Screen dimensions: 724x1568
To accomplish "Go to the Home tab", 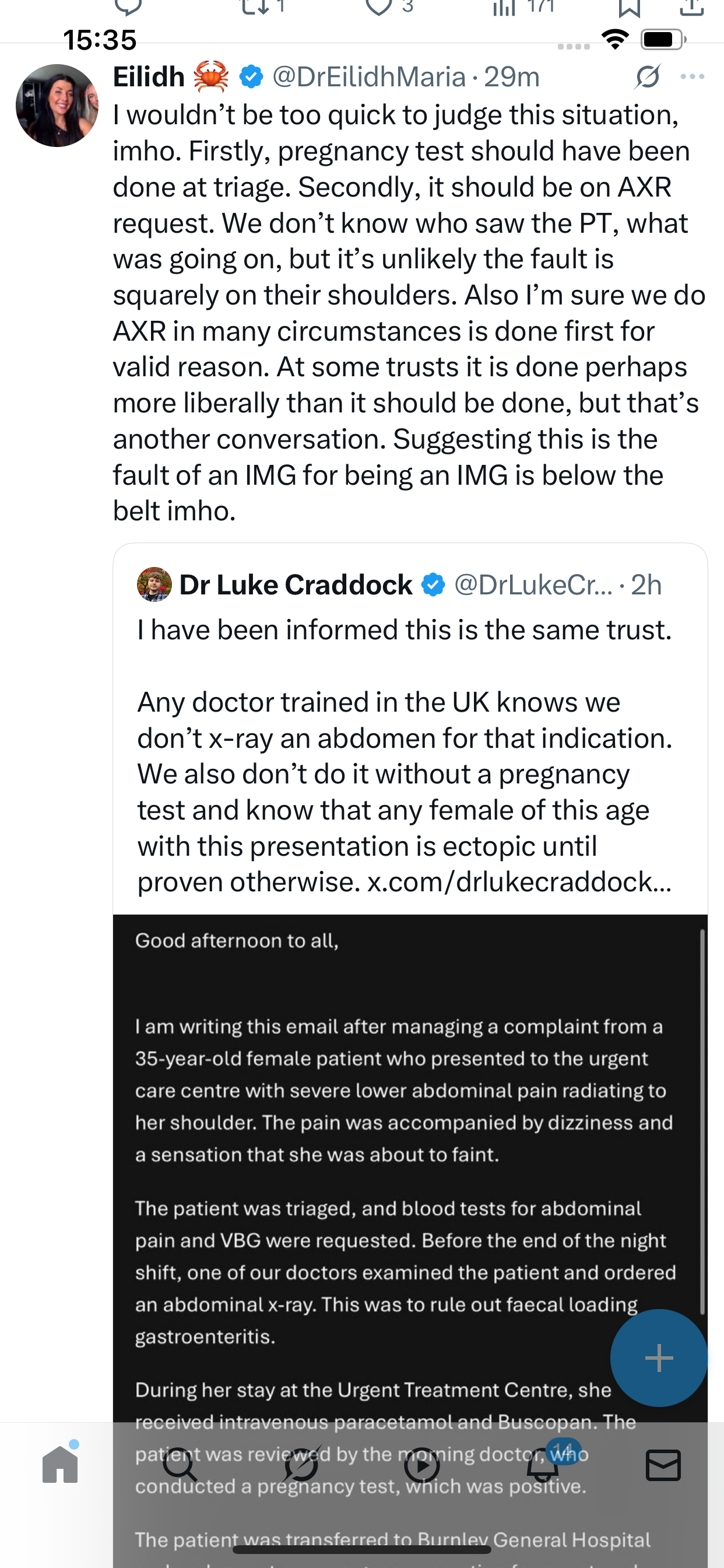I will (x=60, y=1465).
